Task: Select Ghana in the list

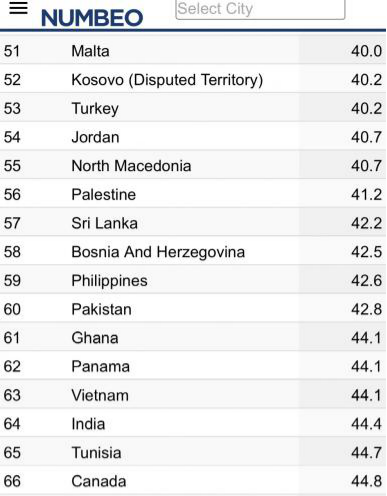Action: pos(95,338)
